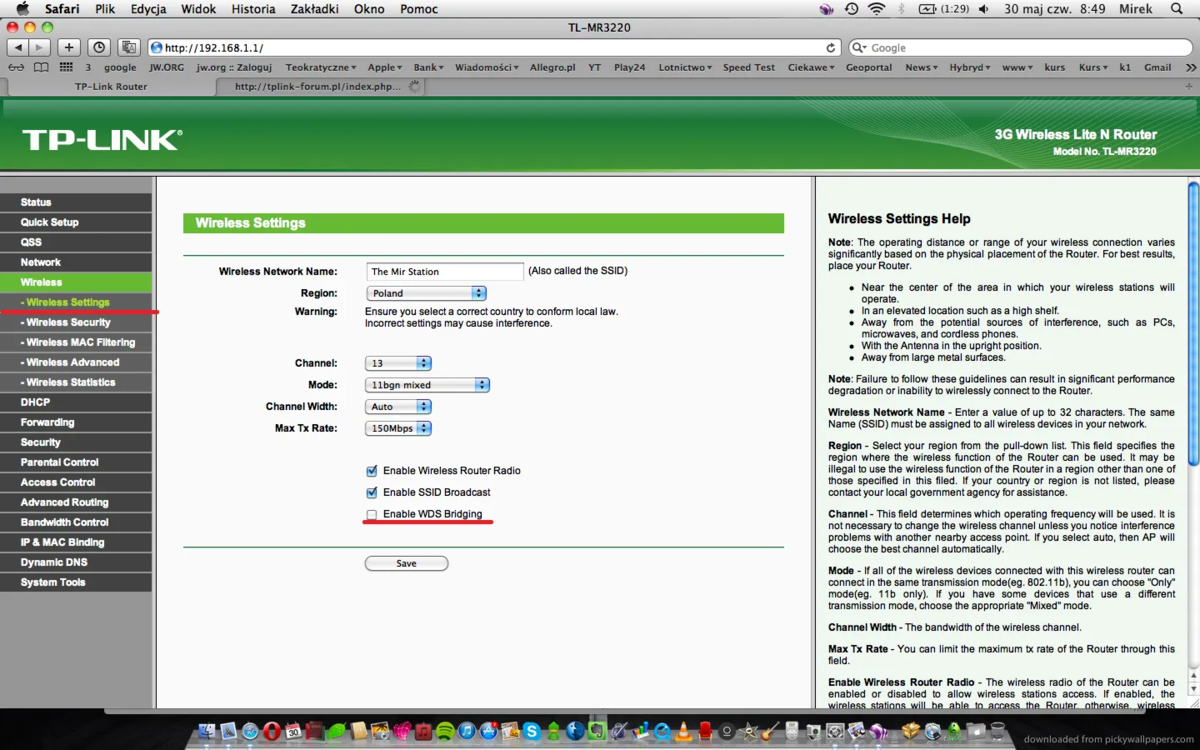The image size is (1200, 750).
Task: Open Top Sites grid icon
Action: [66, 67]
